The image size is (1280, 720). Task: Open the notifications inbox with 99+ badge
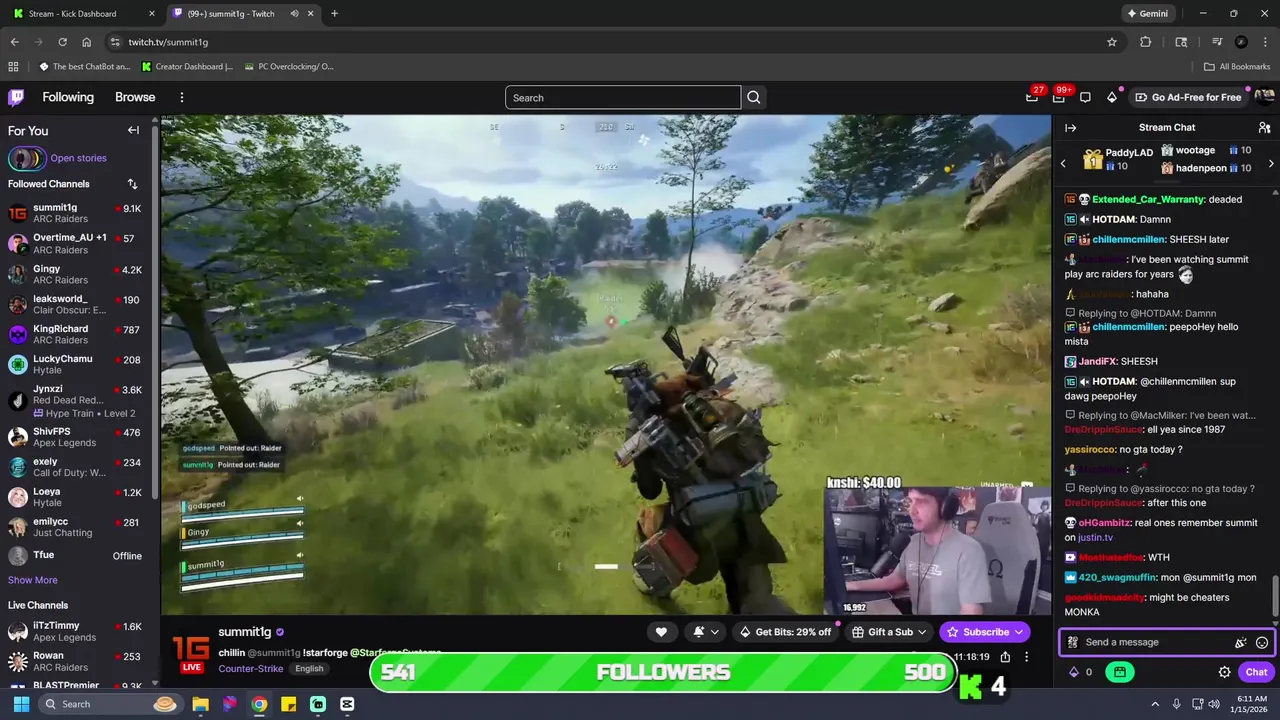coord(1058,97)
